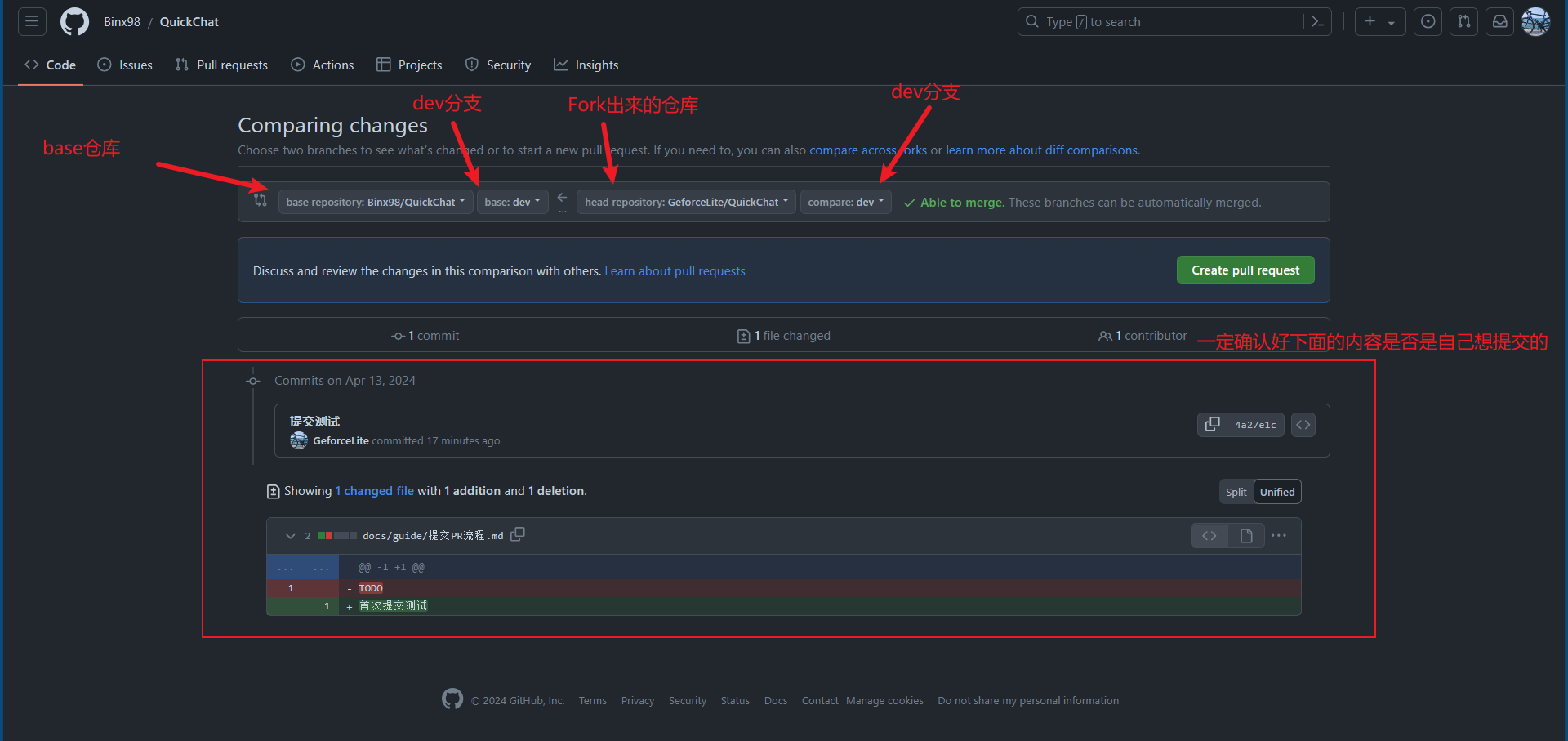
Task: Copy the full commit SHA icon
Action: (1212, 424)
